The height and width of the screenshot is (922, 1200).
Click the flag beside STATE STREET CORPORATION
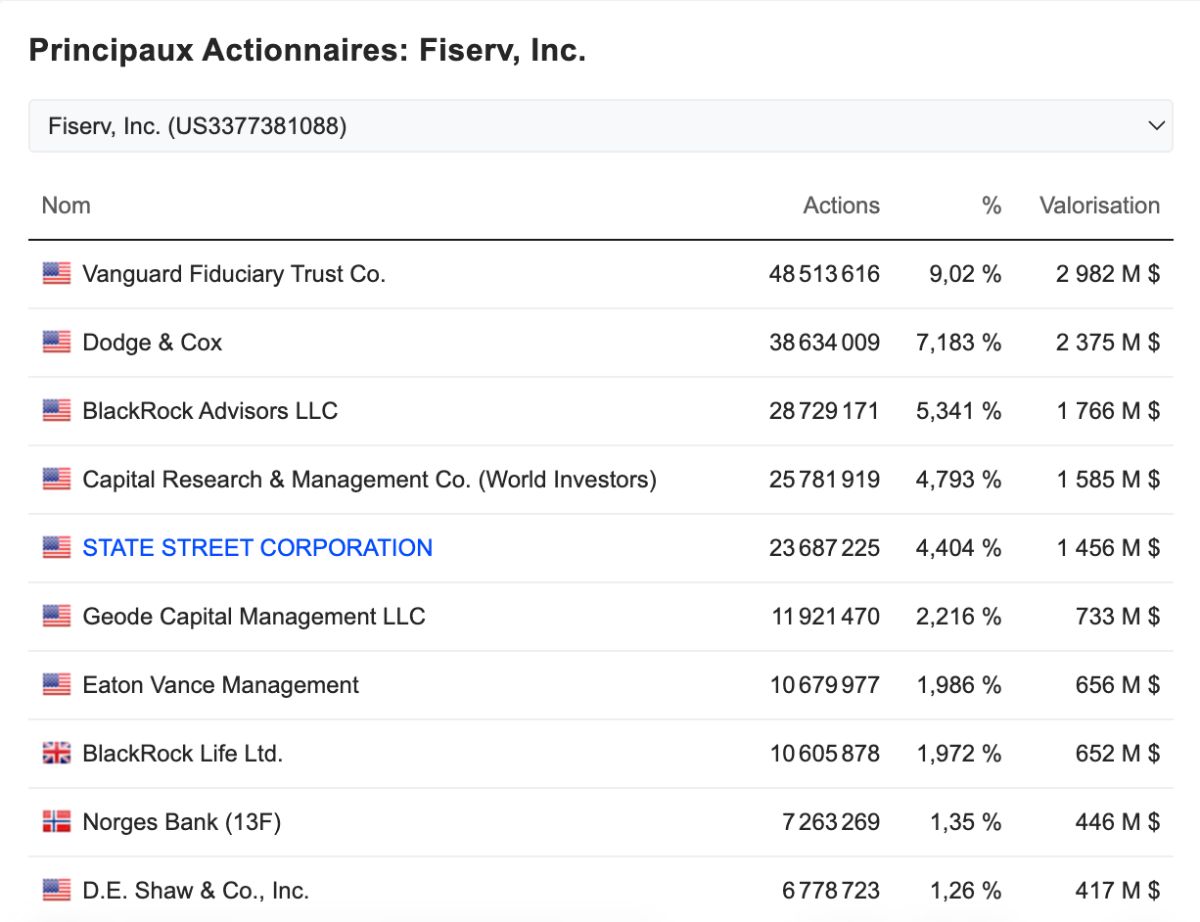click(57, 548)
